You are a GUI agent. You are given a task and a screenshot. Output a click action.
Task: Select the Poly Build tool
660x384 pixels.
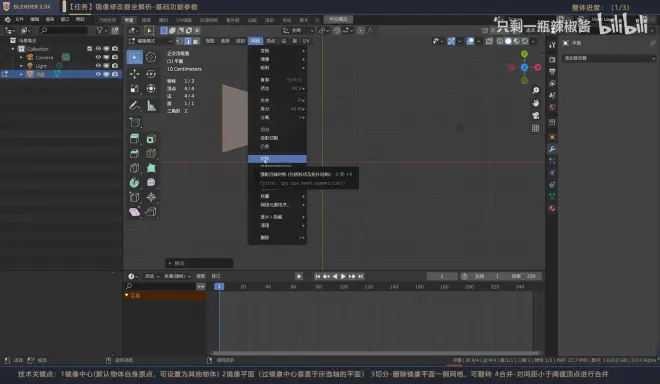pyautogui.click(x=151, y=168)
